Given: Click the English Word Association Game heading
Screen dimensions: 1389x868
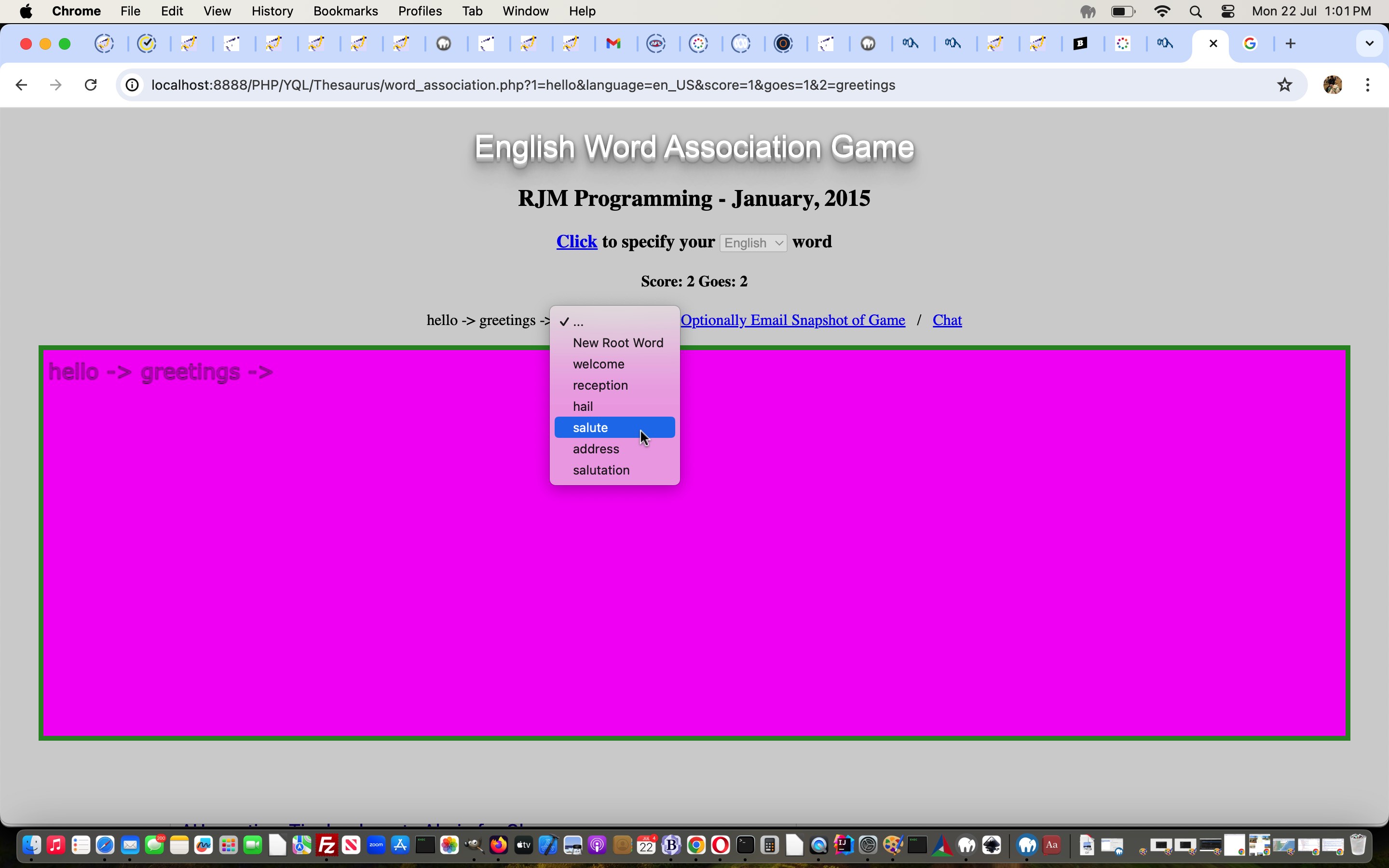Looking at the screenshot, I should click(694, 148).
